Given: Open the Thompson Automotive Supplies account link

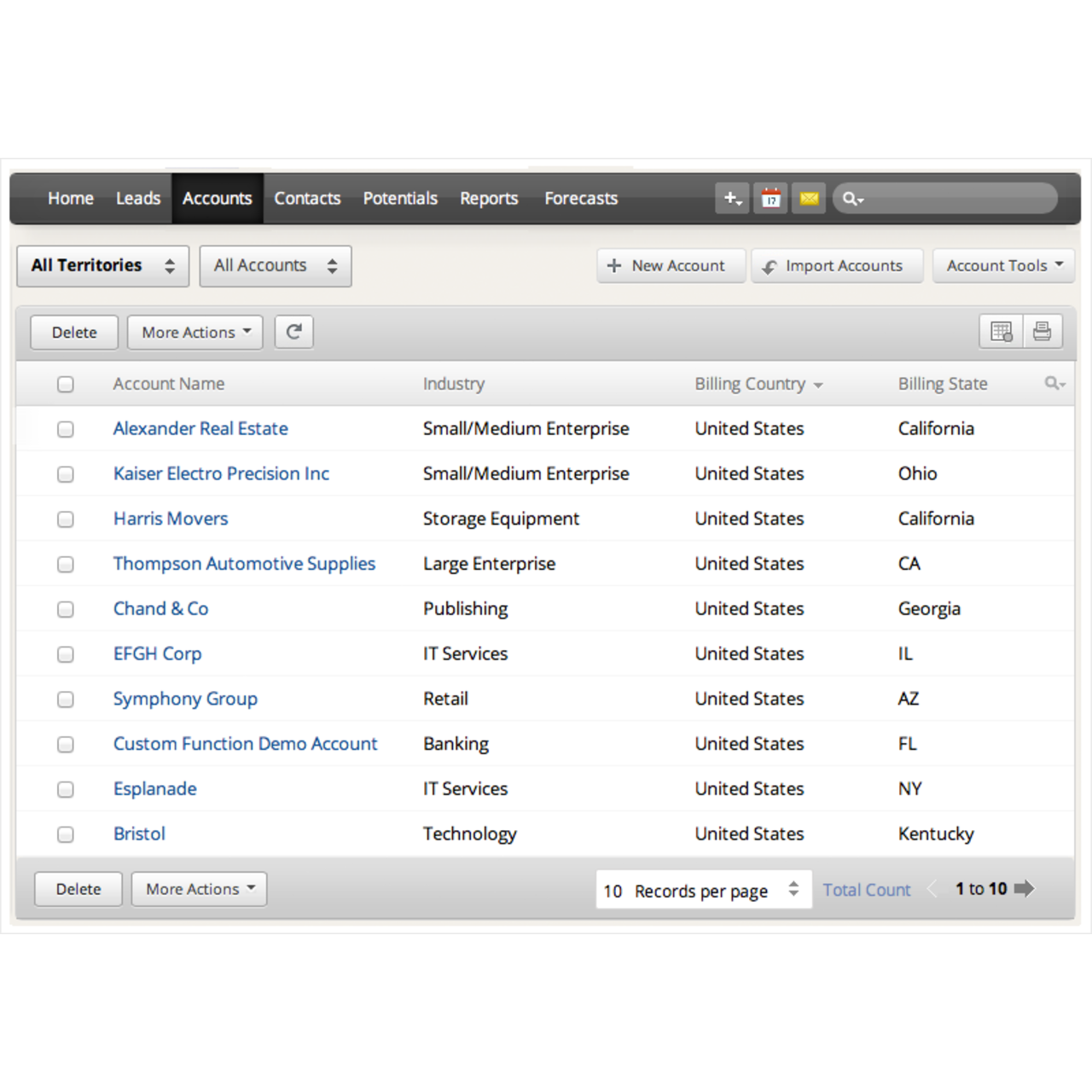Looking at the screenshot, I should tap(244, 564).
